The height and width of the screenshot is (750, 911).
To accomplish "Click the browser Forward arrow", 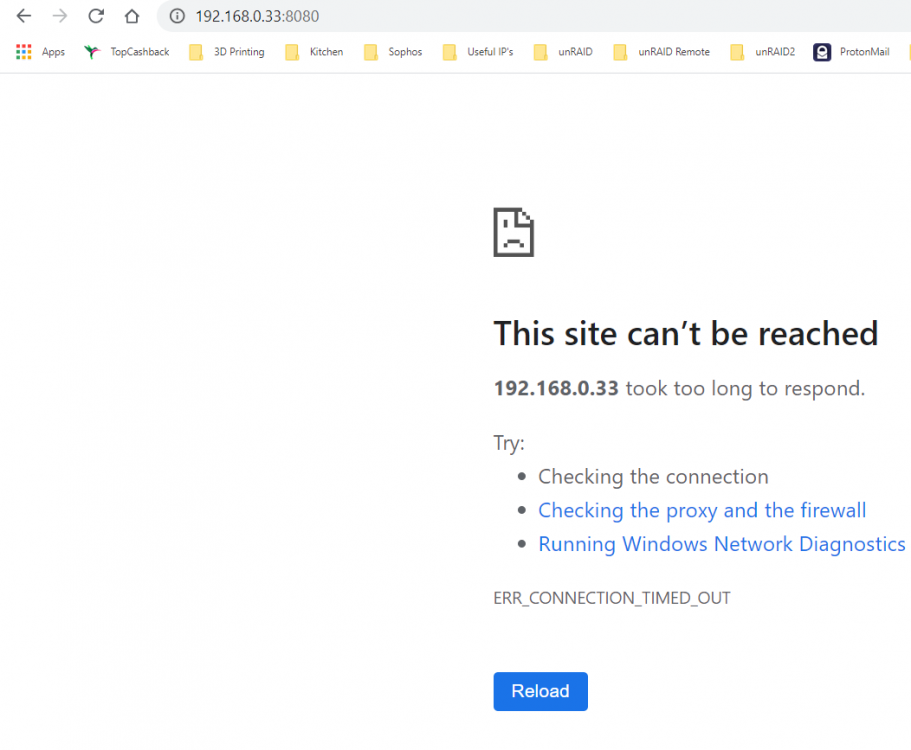I will (x=60, y=16).
